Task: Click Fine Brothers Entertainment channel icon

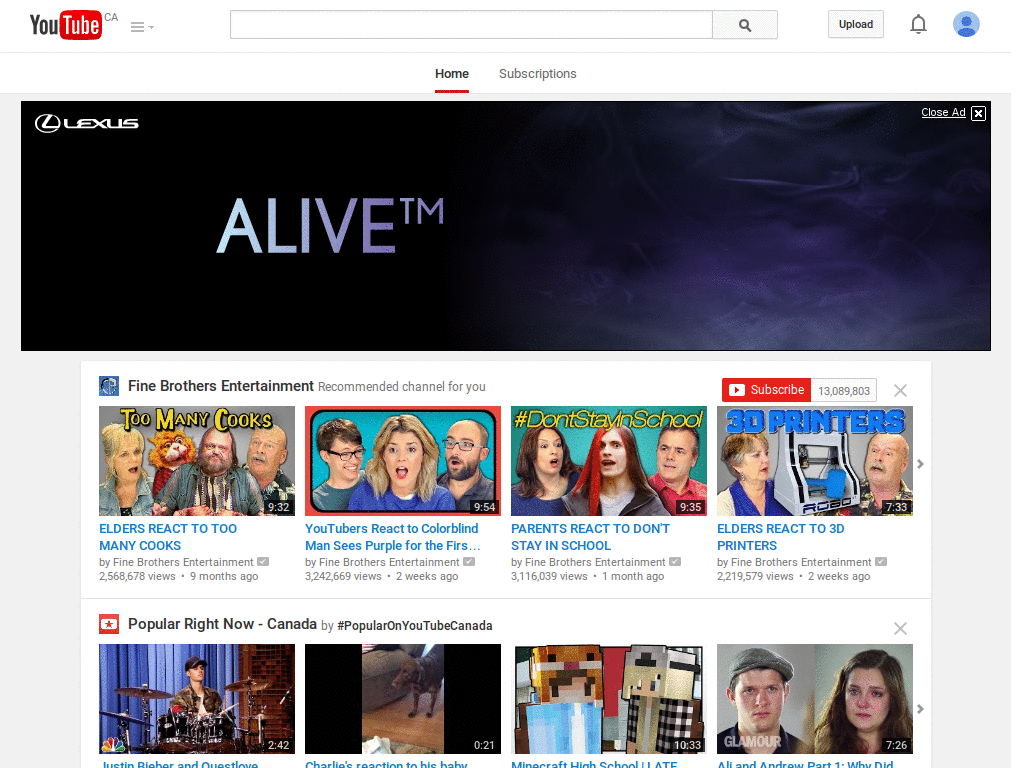Action: tap(109, 386)
